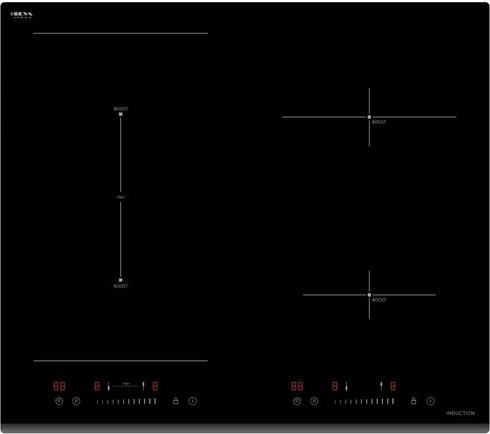Tap the left panel P boost icon
Image resolution: width=490 pixels, height=434 pixels.
tap(76, 401)
